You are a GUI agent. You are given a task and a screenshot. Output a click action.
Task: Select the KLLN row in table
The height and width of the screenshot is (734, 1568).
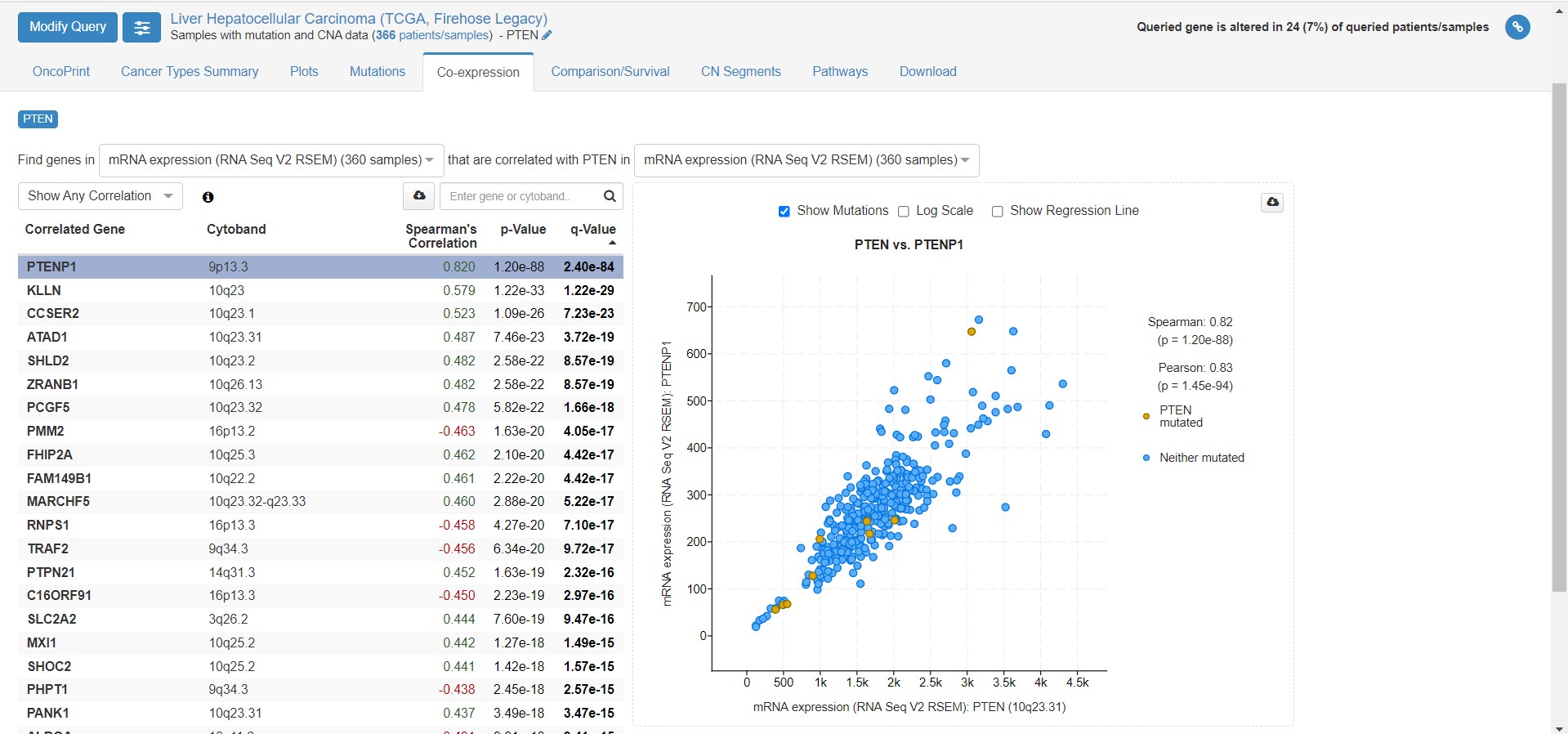(x=319, y=290)
